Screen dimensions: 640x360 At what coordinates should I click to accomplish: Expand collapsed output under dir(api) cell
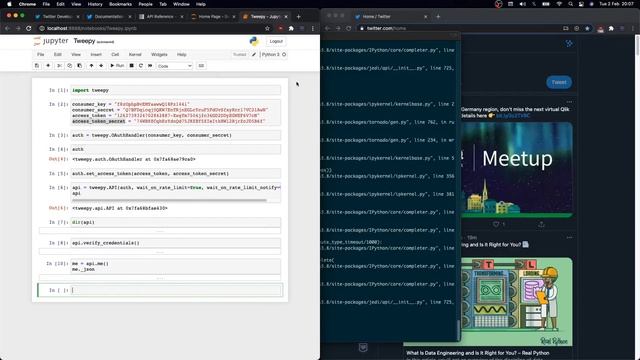coord(160,231)
